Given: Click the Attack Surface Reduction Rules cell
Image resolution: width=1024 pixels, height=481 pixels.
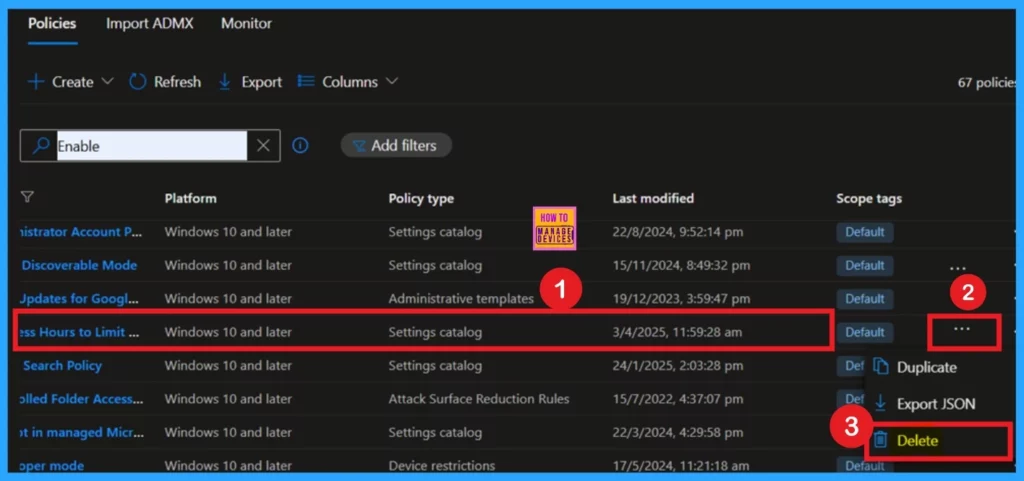Looking at the screenshot, I should (479, 399).
